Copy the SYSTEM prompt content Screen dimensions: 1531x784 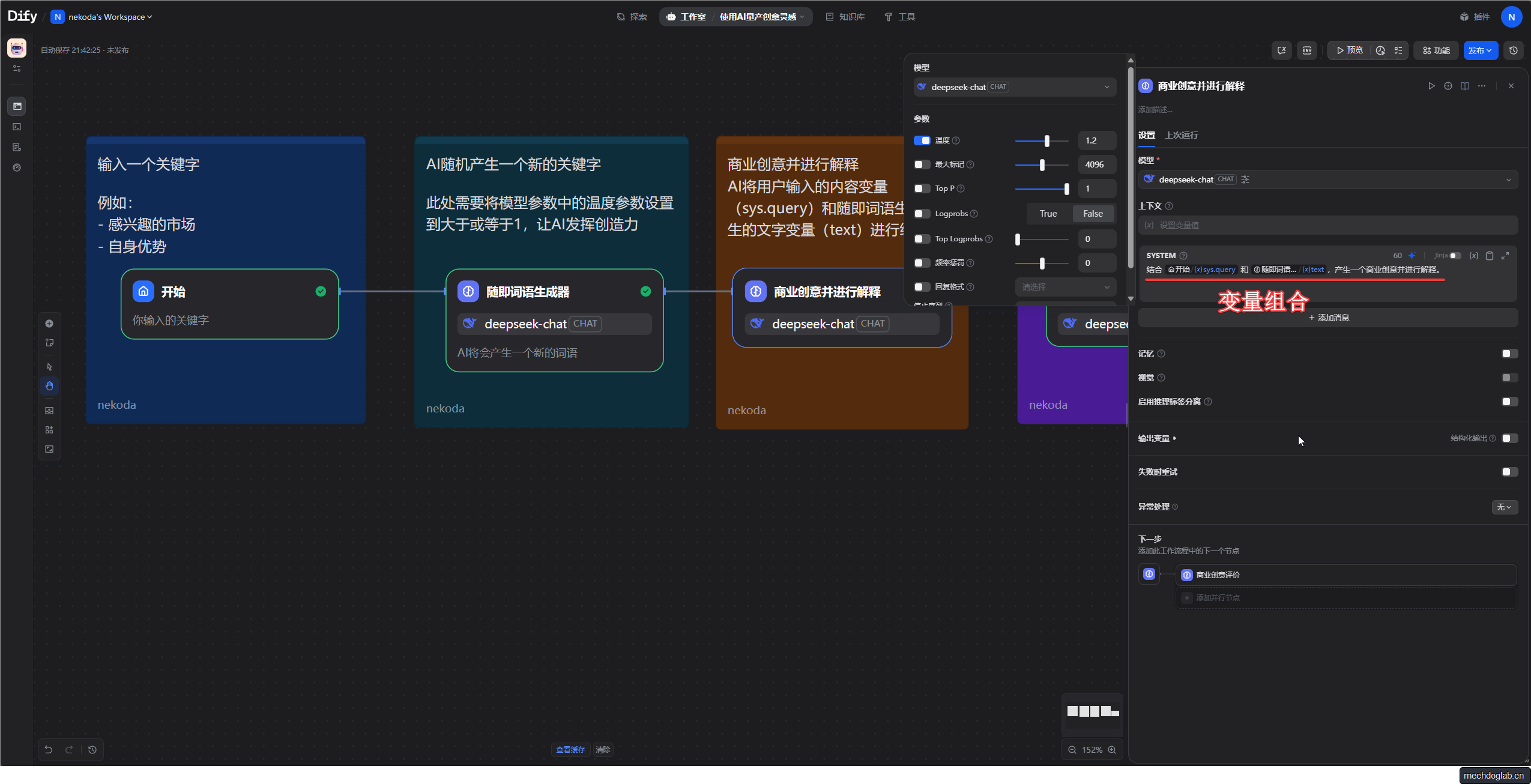point(1490,256)
